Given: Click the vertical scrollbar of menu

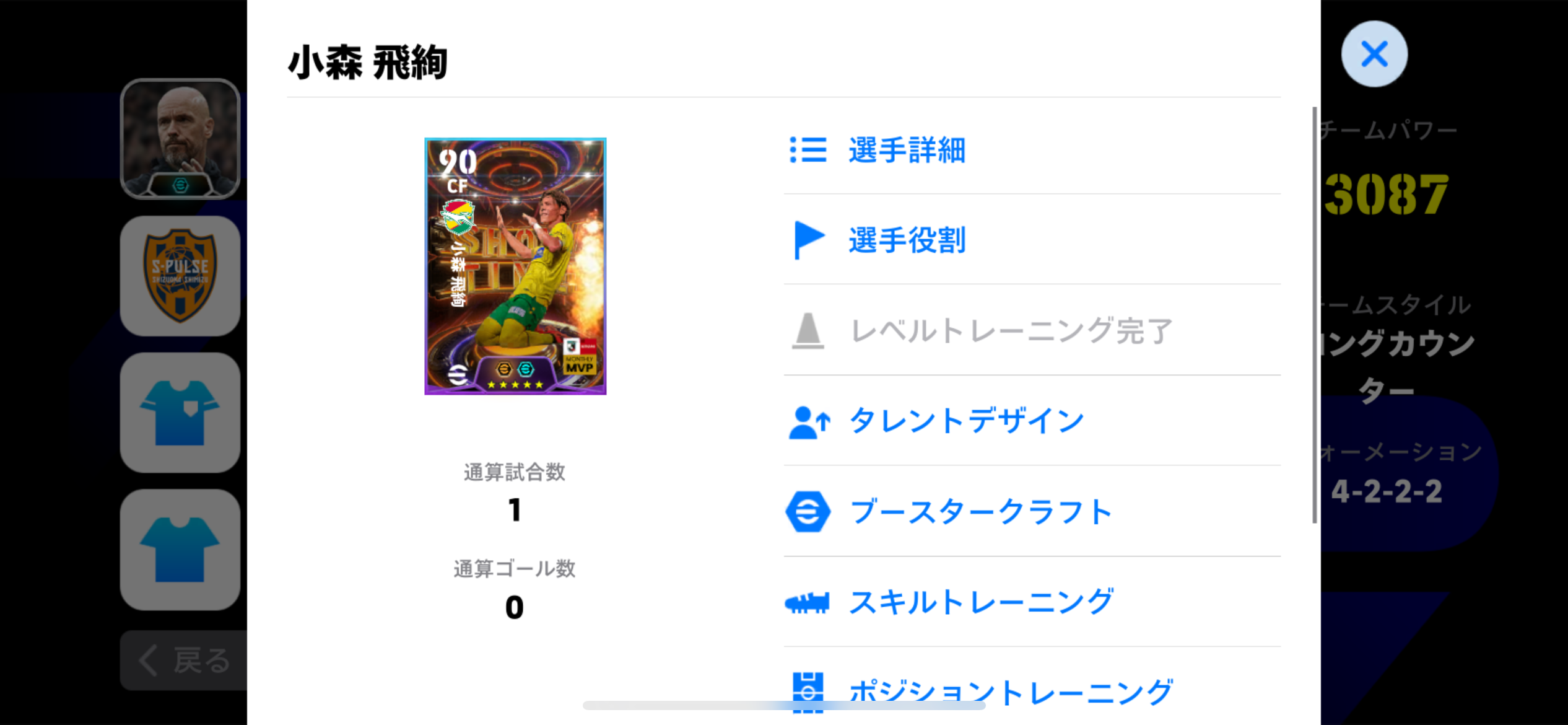Looking at the screenshot, I should 1315,315.
